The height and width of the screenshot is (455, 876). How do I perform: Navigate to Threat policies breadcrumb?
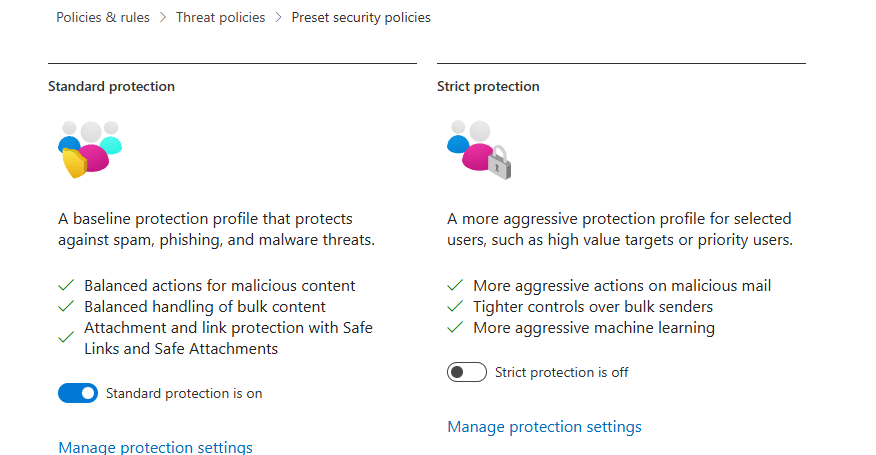[x=220, y=17]
